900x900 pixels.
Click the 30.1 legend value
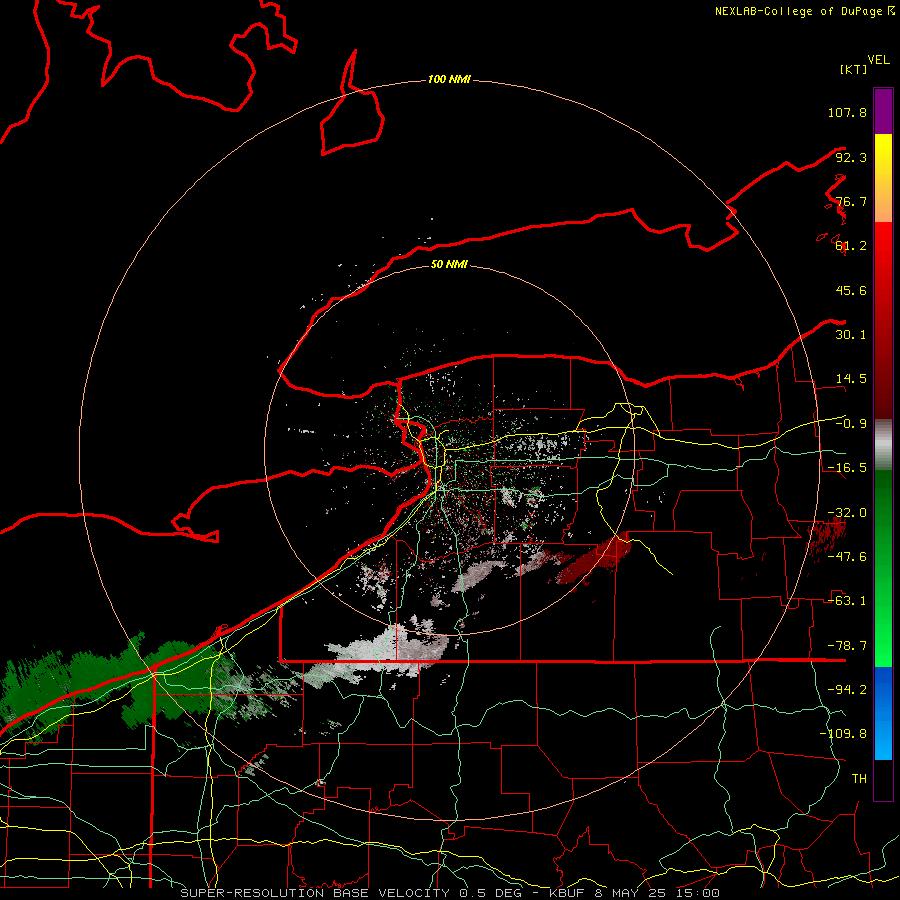click(x=851, y=335)
